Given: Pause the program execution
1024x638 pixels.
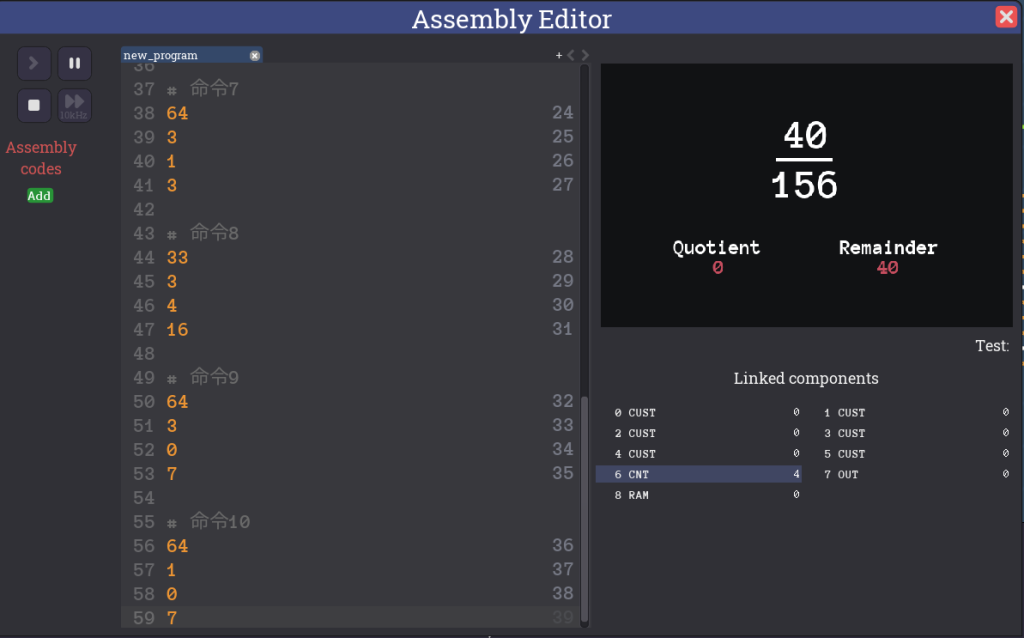Looking at the screenshot, I should coord(74,63).
